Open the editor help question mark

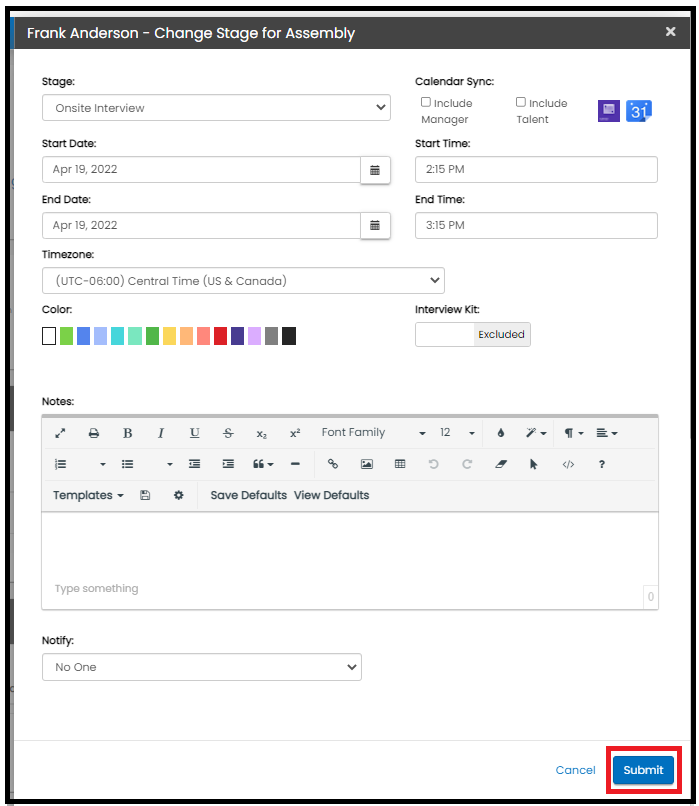click(x=601, y=464)
